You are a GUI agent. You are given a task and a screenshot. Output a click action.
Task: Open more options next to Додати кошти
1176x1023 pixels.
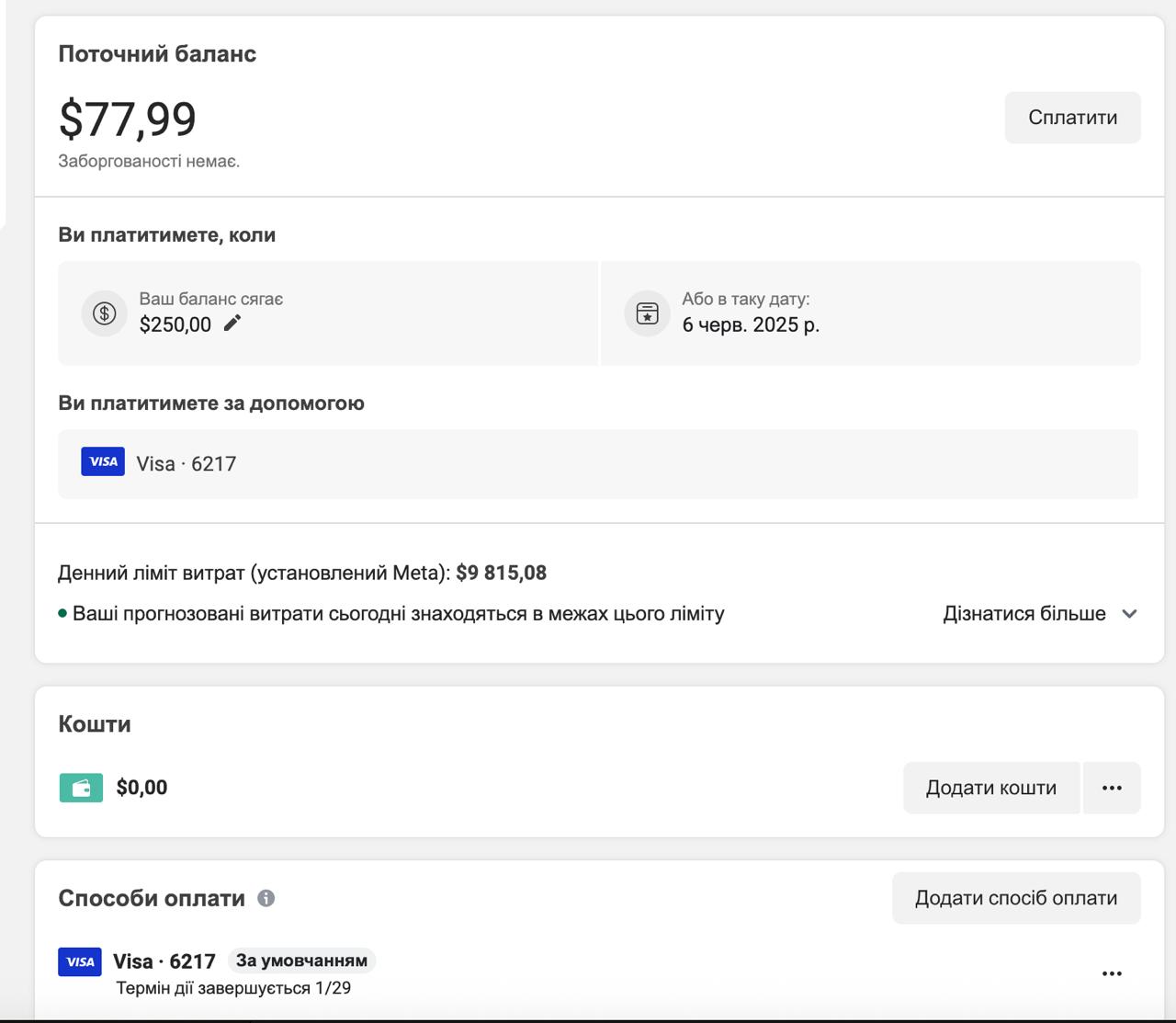coord(1112,788)
